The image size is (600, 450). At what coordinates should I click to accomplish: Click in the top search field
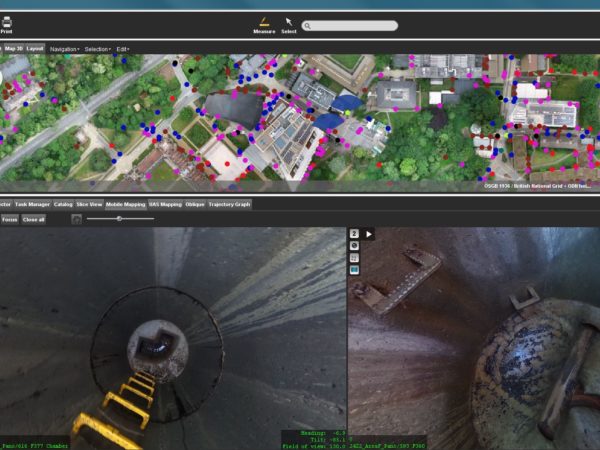tap(350, 26)
